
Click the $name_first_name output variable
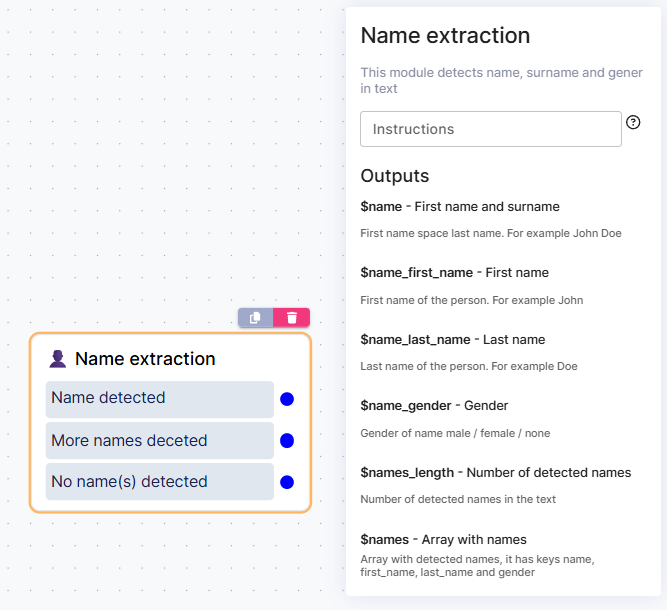[x=417, y=273]
